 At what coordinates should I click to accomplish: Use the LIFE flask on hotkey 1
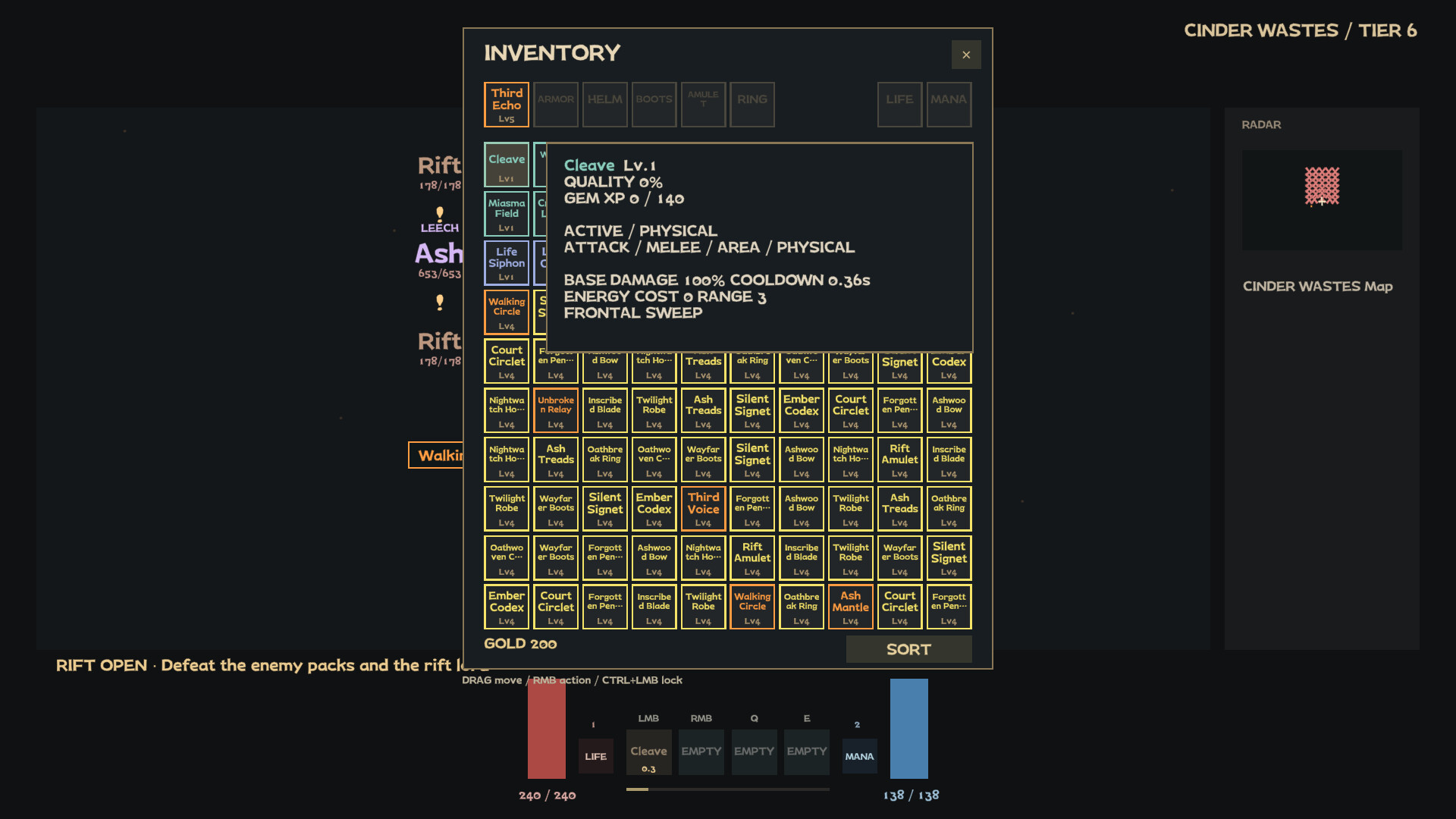pos(595,756)
